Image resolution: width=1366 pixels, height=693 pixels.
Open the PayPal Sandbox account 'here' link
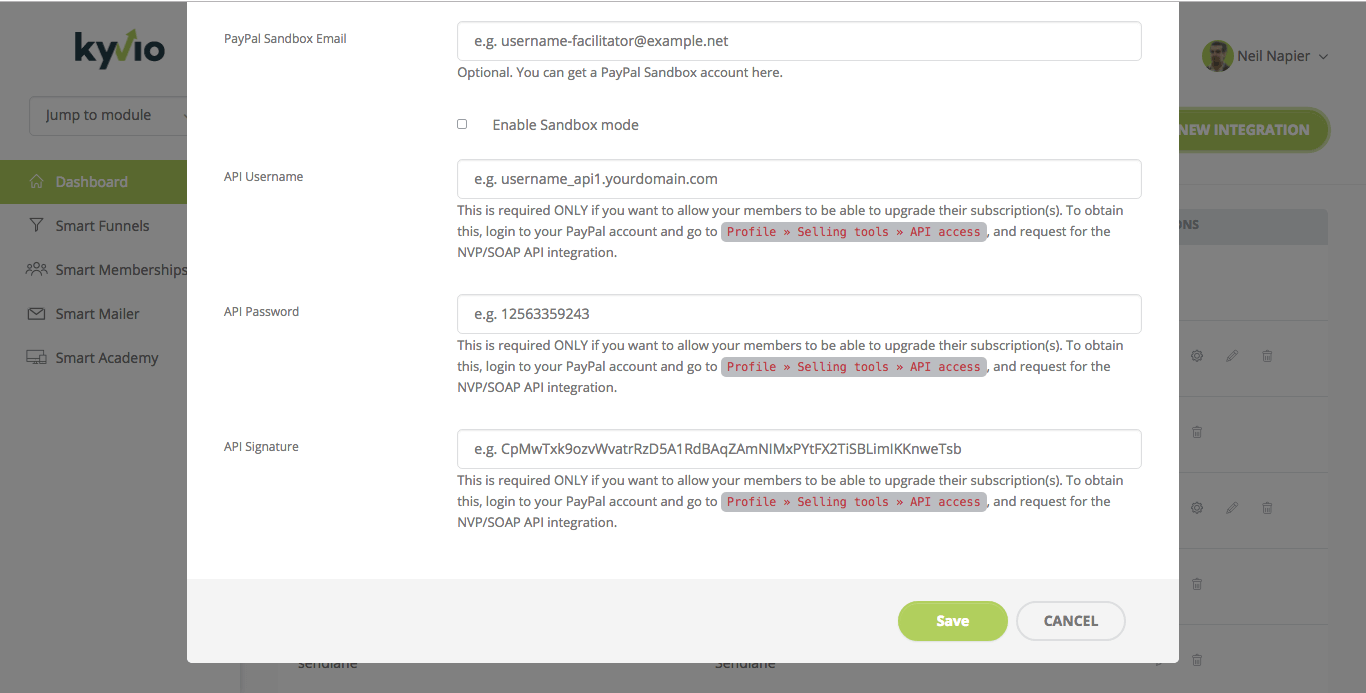coord(766,73)
